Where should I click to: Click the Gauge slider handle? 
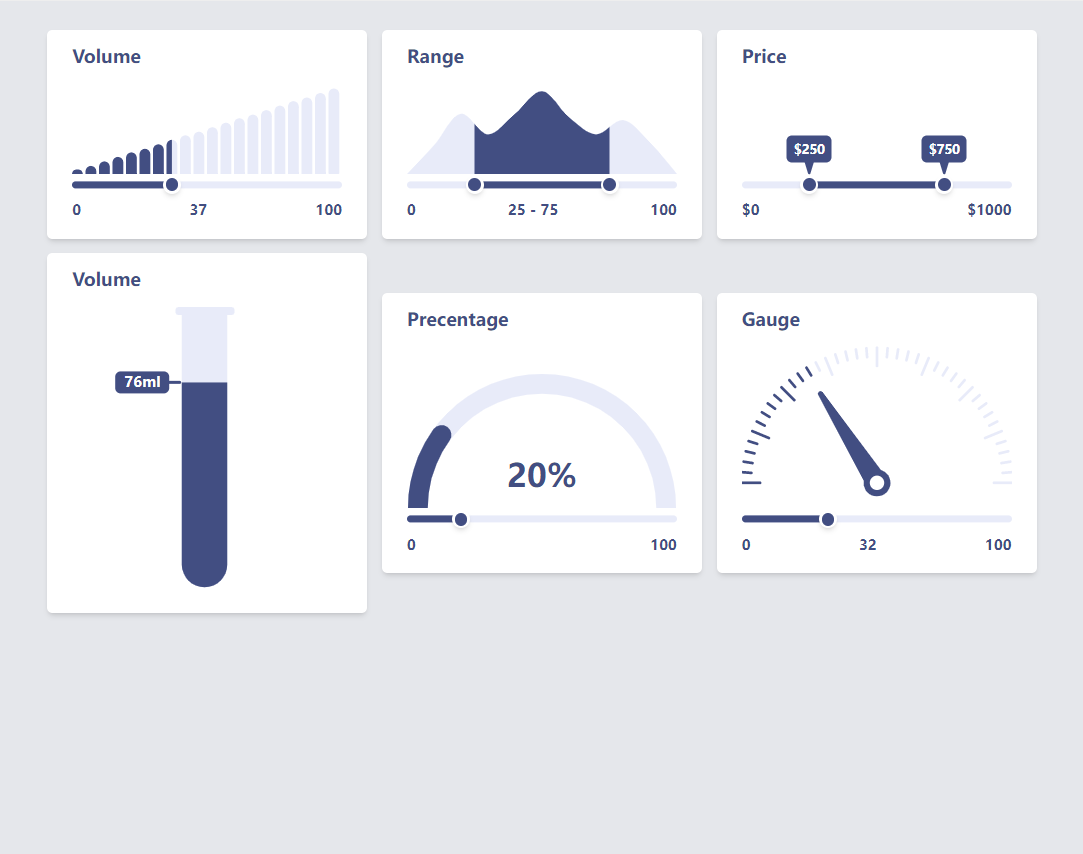[x=828, y=519]
